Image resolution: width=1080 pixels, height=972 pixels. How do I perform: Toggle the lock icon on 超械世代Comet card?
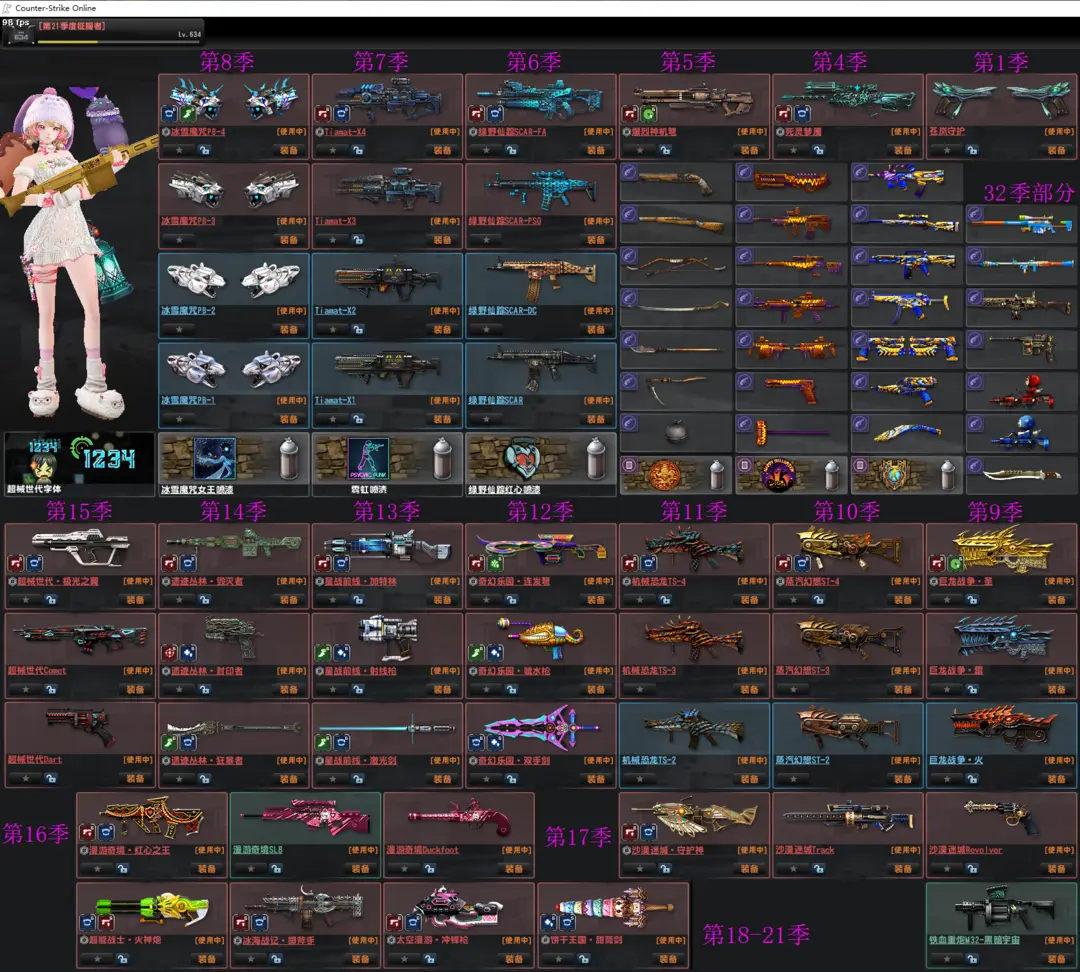pos(51,689)
